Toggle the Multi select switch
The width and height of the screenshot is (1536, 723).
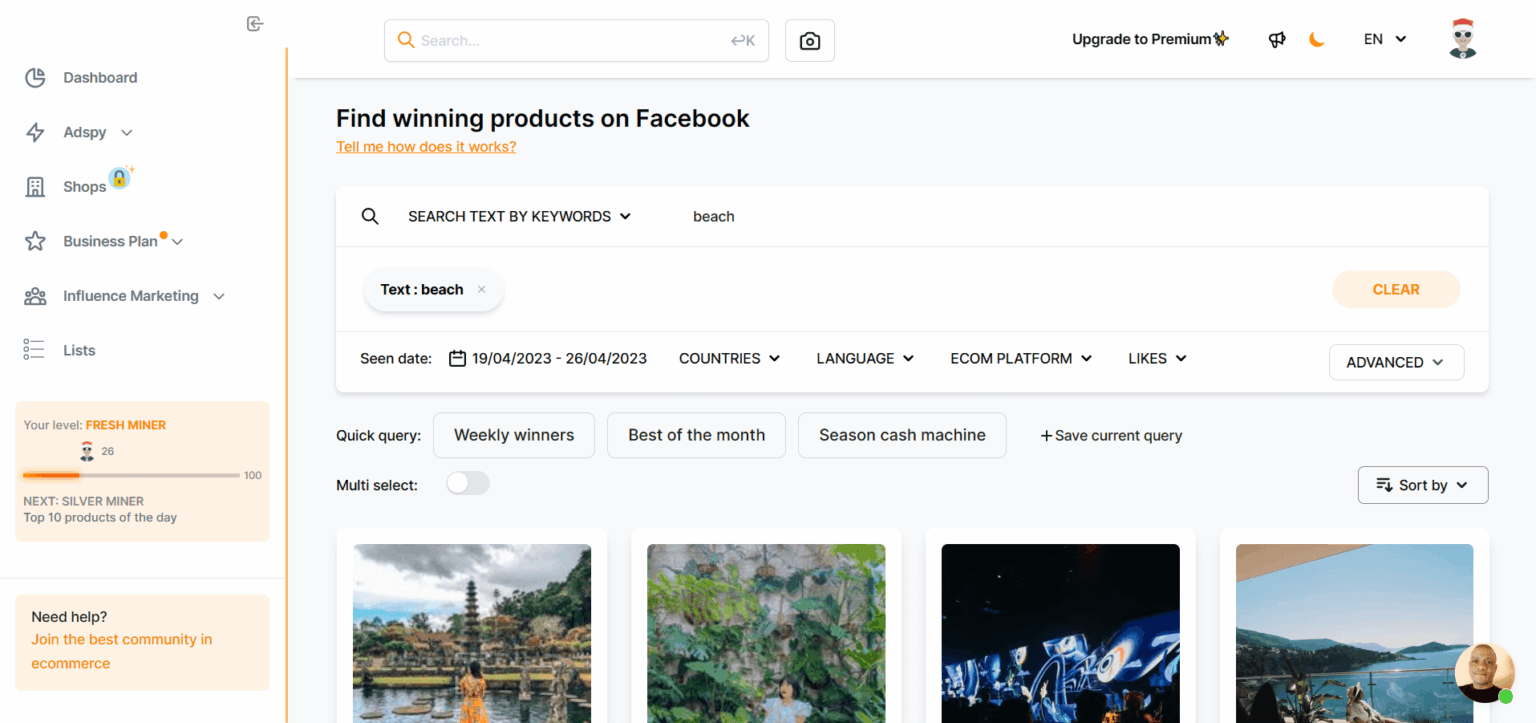[x=468, y=484]
